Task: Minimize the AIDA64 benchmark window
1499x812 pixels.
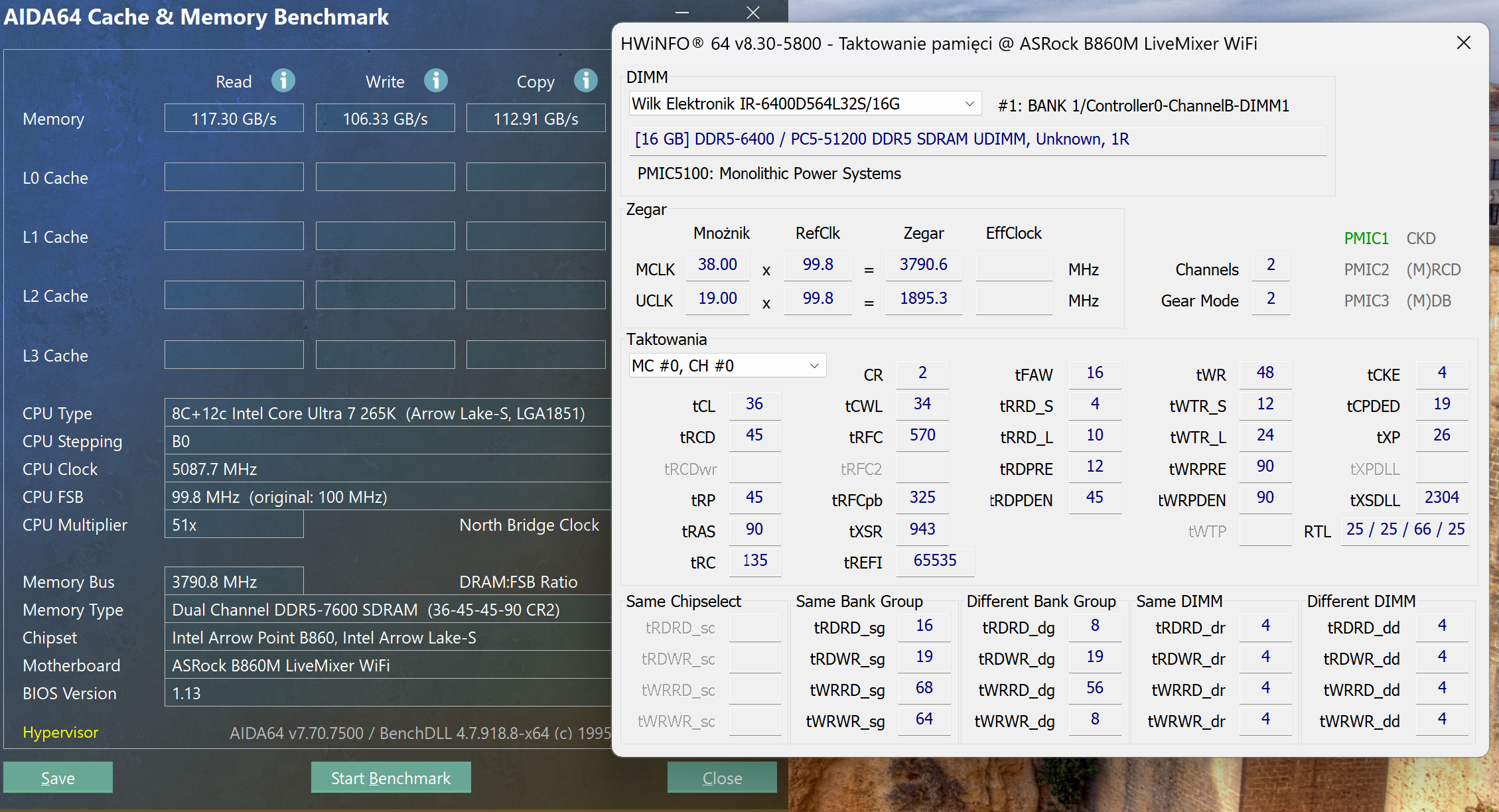Action: point(682,13)
